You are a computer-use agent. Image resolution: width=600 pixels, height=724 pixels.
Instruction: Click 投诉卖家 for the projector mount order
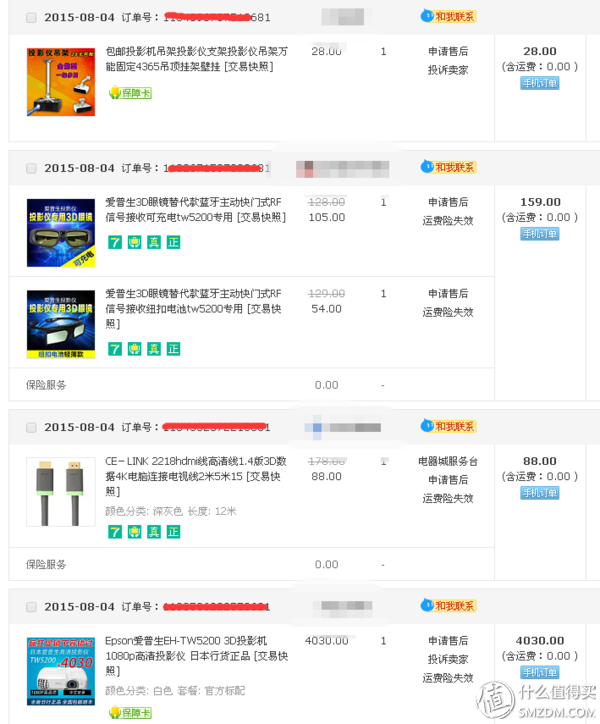448,70
